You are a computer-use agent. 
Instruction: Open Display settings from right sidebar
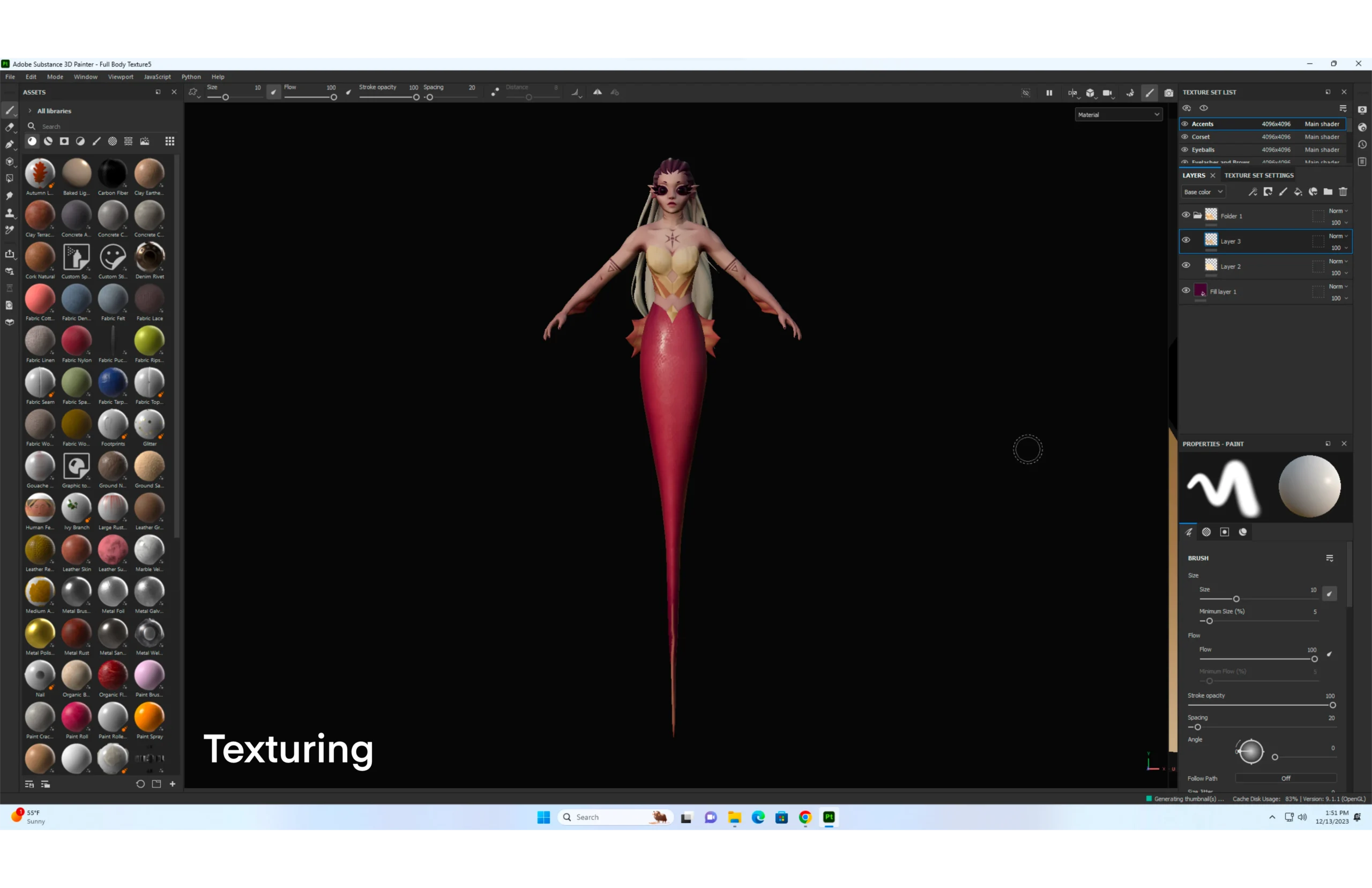point(1362,110)
